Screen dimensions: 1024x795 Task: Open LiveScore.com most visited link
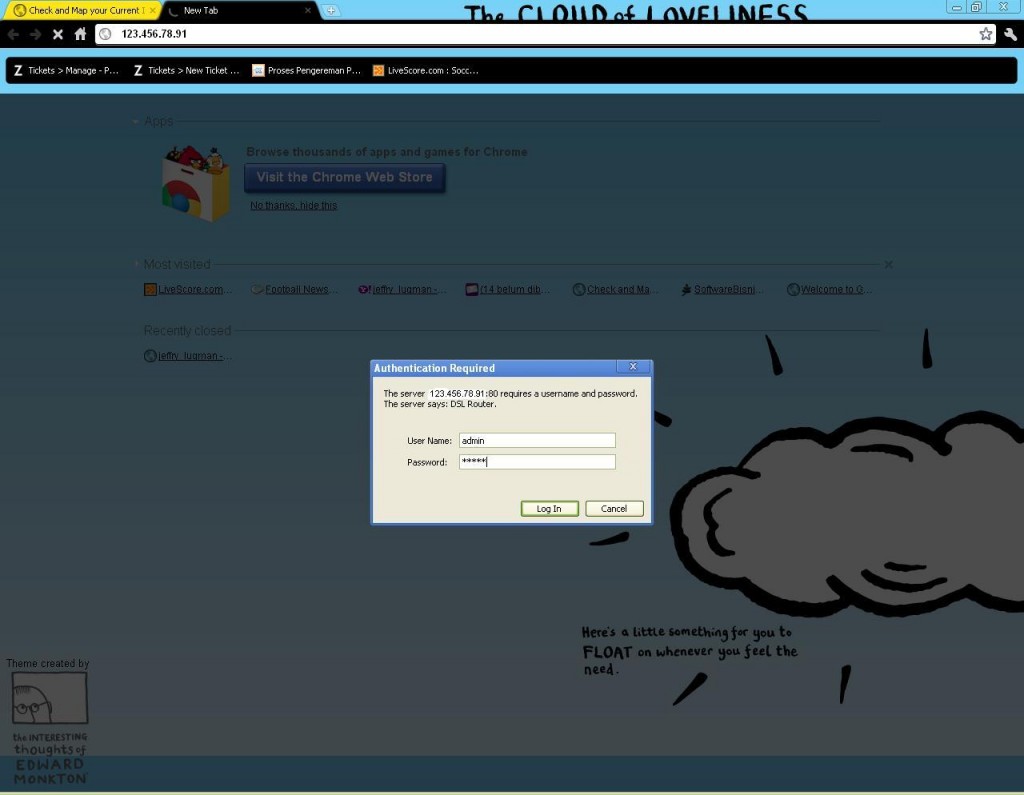coord(187,289)
